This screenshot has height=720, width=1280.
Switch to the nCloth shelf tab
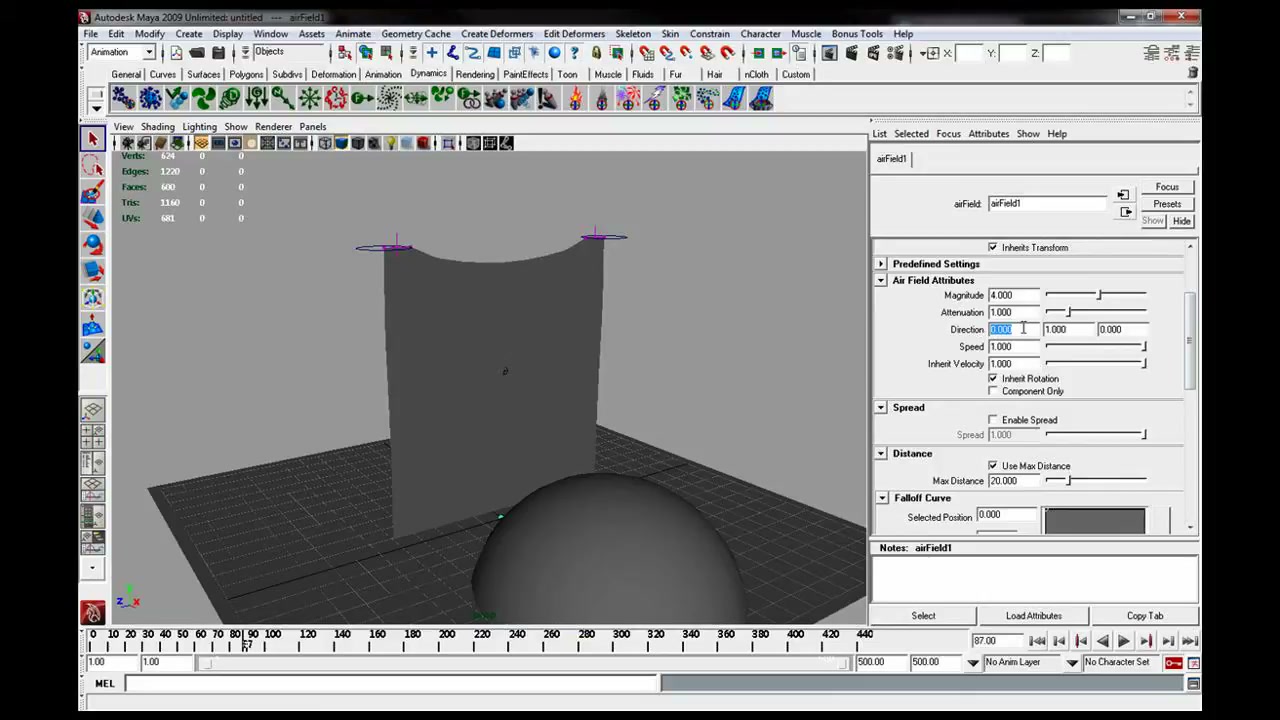[x=756, y=74]
